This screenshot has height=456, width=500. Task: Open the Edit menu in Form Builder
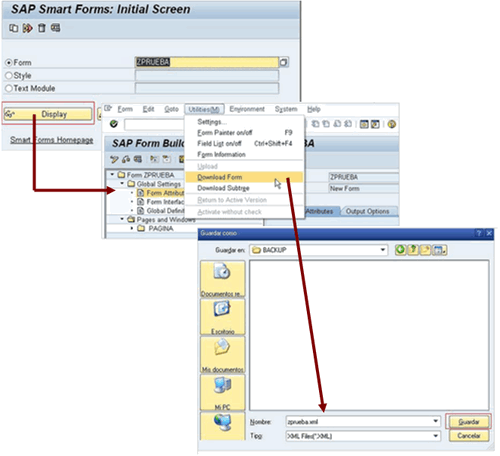(x=148, y=109)
